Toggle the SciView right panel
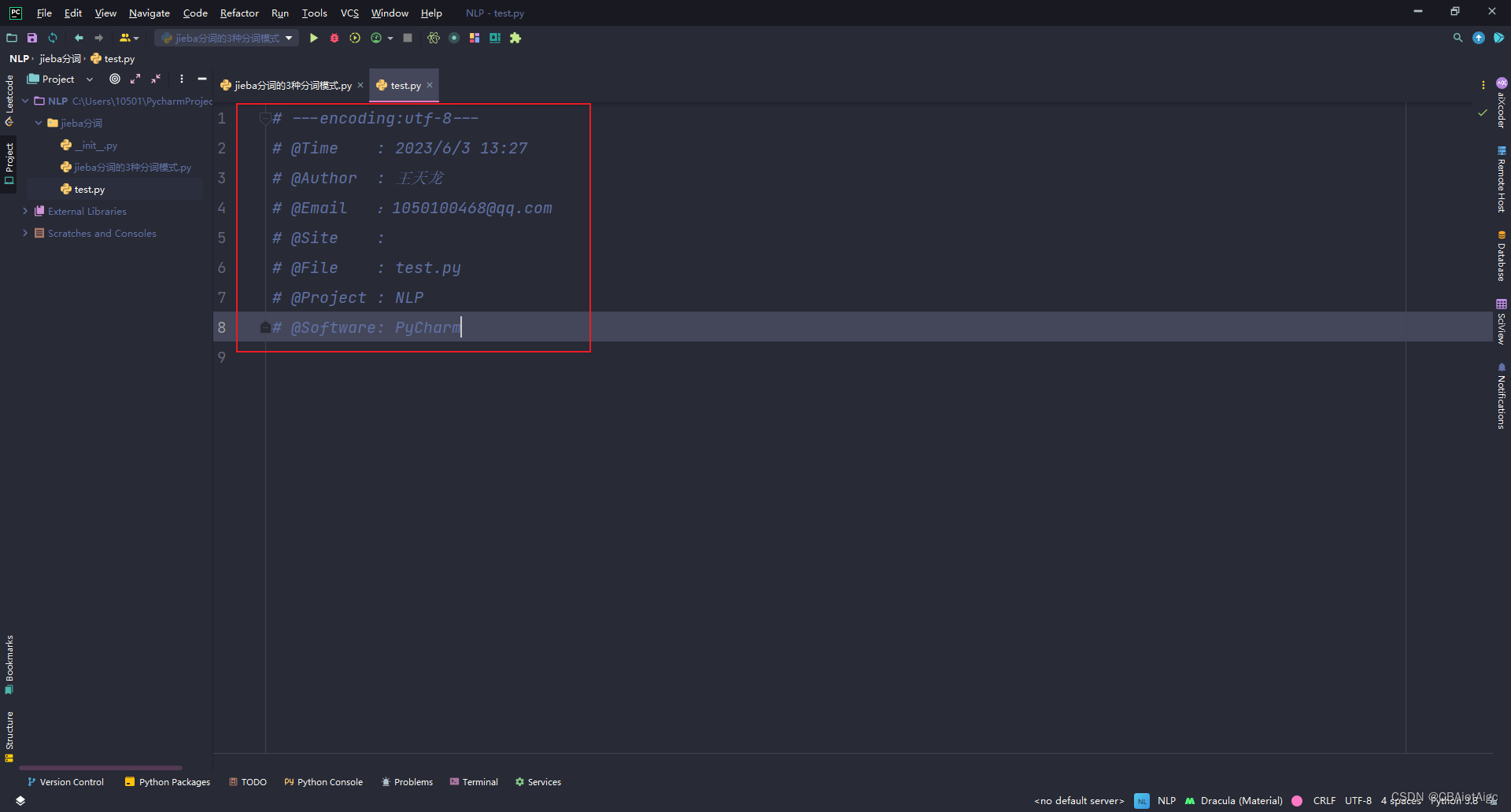This screenshot has height=812, width=1511. tap(1502, 322)
